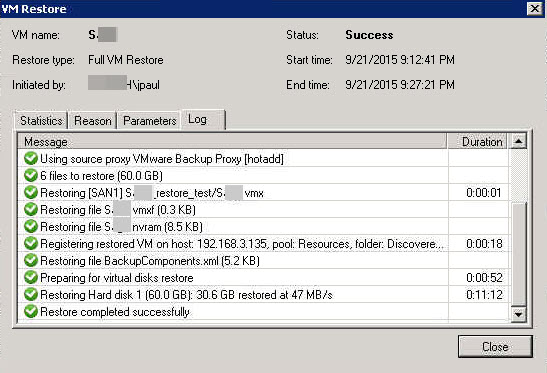Click green check beside 'Restoring Hard disk 1'
The width and height of the screenshot is (547, 373).
coord(31,294)
